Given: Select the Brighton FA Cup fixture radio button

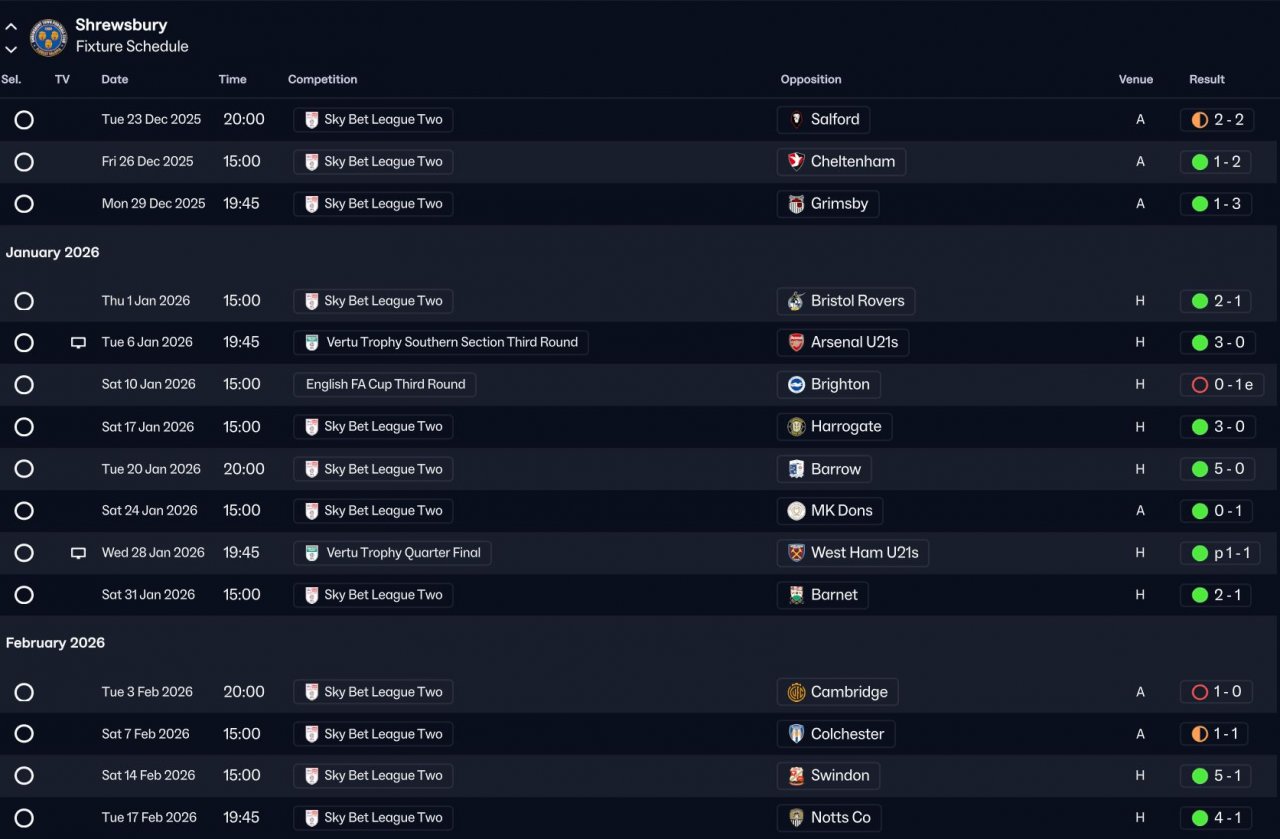Looking at the screenshot, I should (x=24, y=385).
